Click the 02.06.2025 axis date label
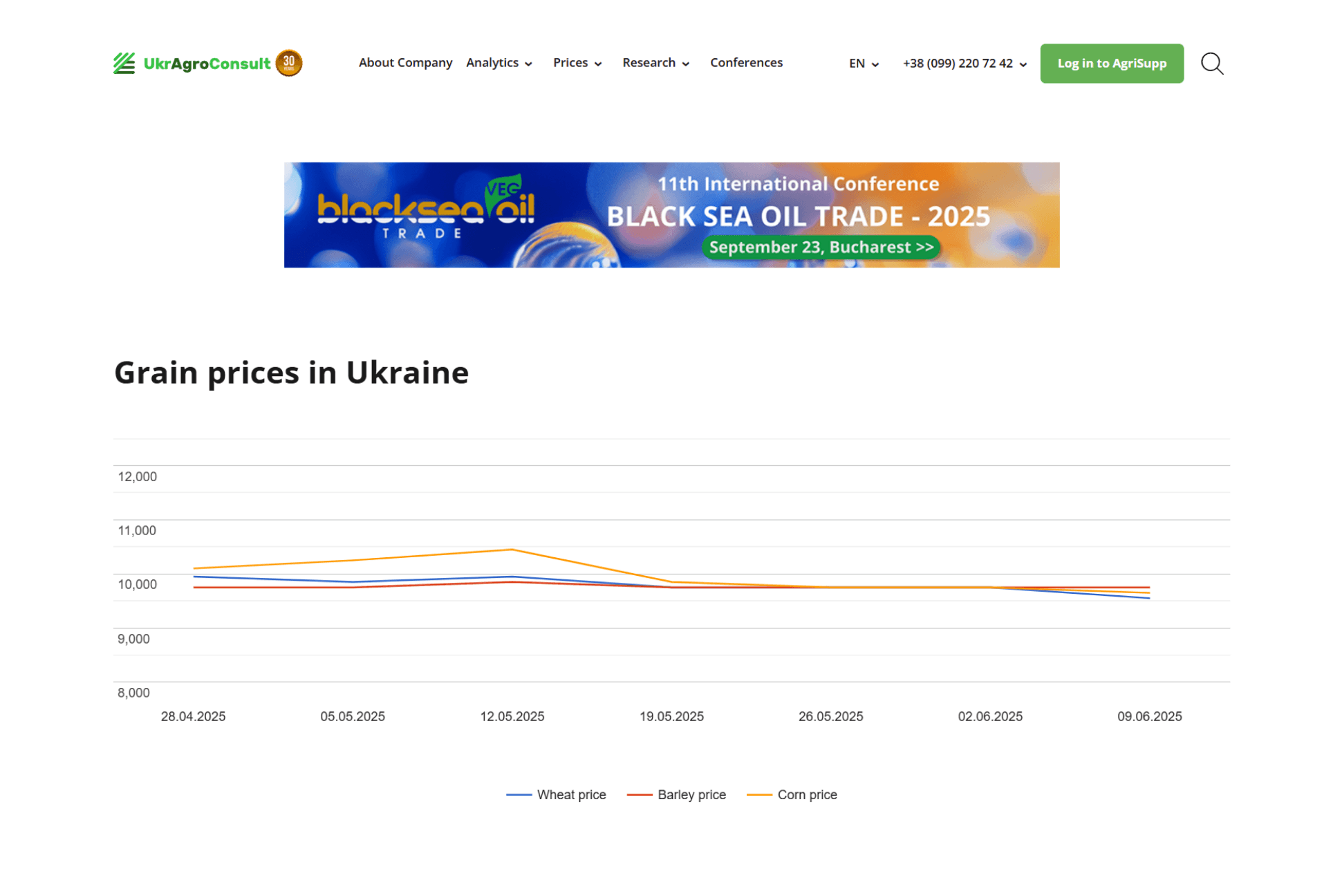Viewport: 1342px width, 896px height. pos(990,717)
